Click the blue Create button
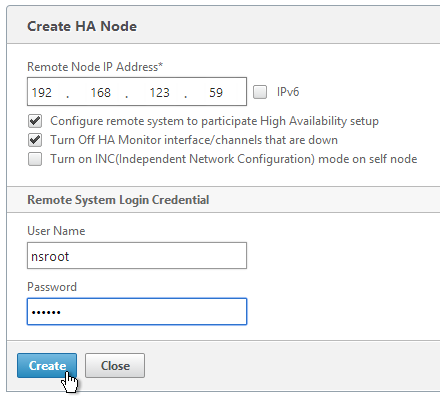440x404 pixels. (x=47, y=366)
